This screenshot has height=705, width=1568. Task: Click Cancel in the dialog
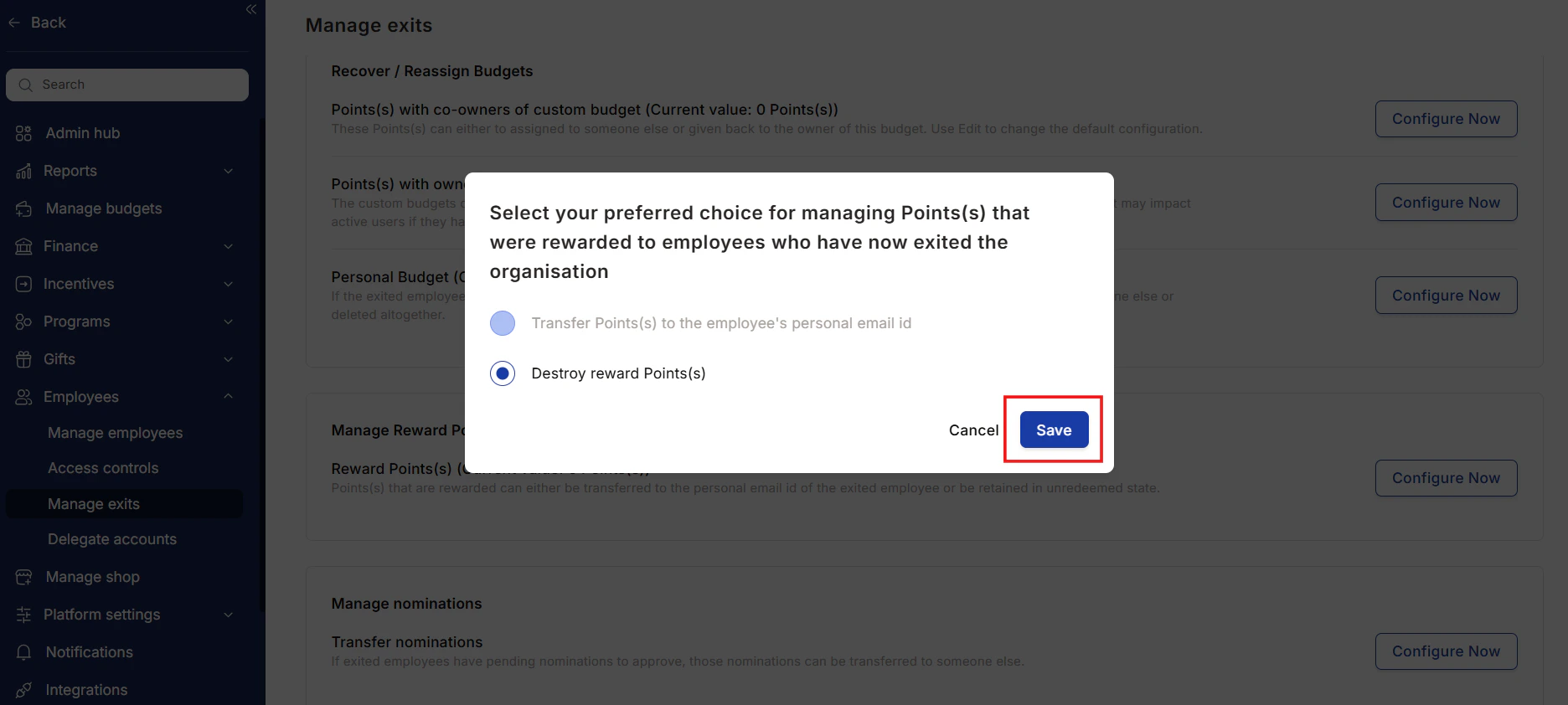tap(973, 430)
